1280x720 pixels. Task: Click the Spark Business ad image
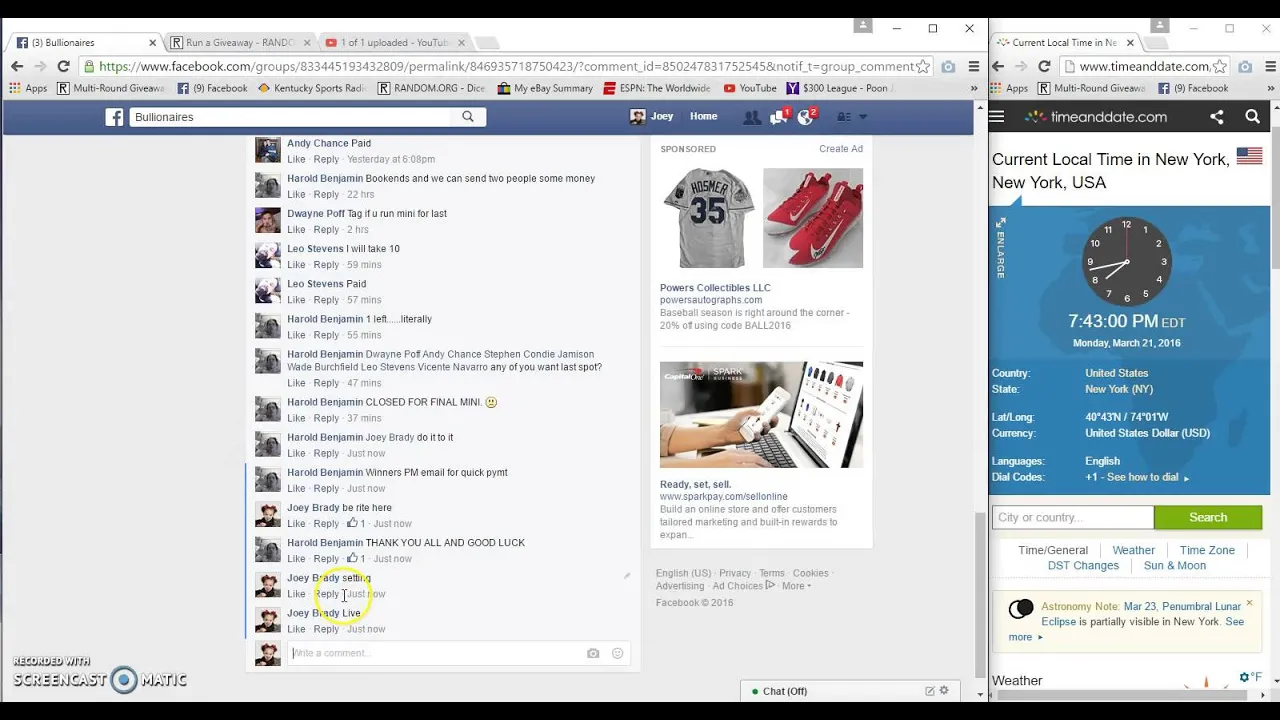click(761, 415)
